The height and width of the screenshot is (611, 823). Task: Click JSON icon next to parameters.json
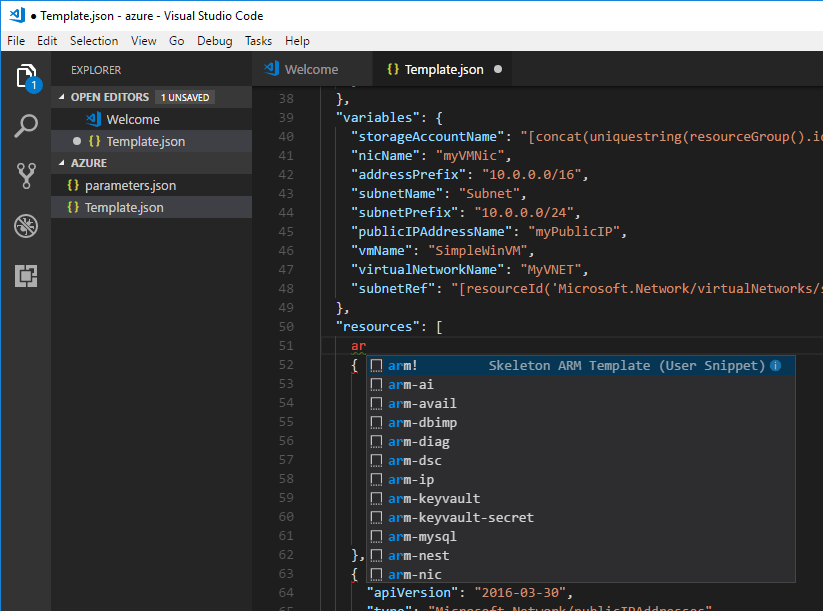point(73,185)
